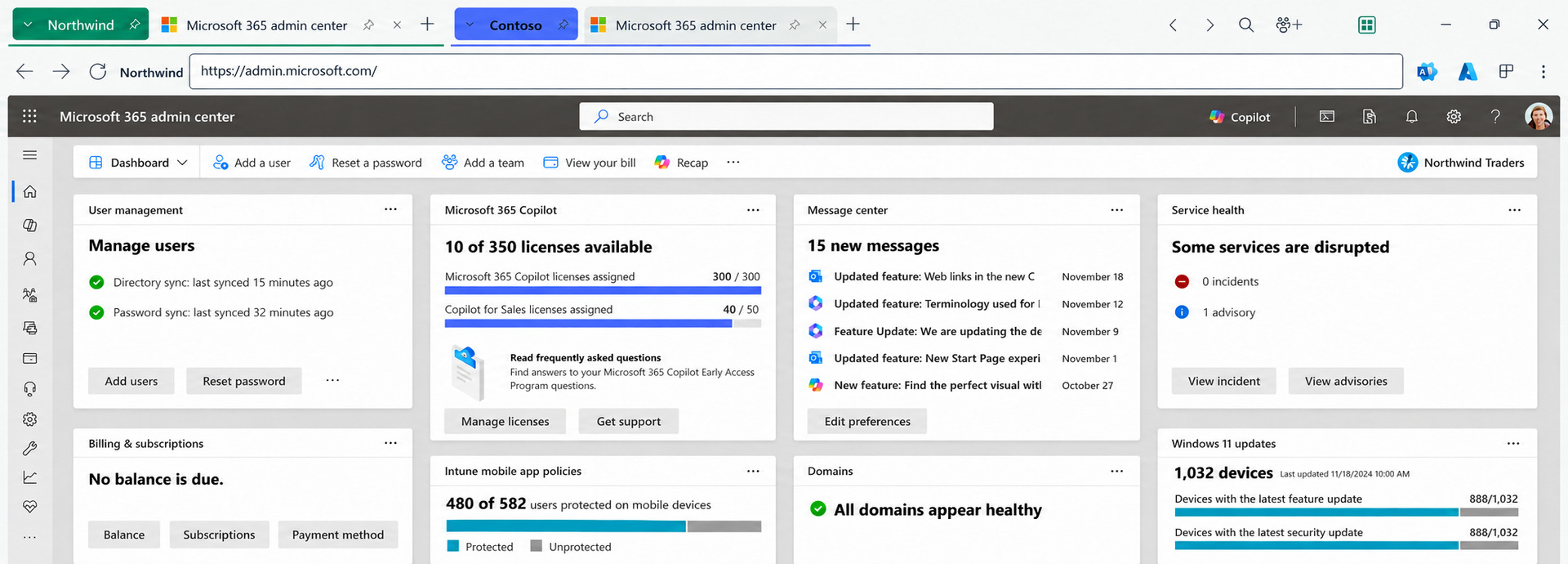
Task: Open Copilot in the header bar
Action: tap(1240, 117)
